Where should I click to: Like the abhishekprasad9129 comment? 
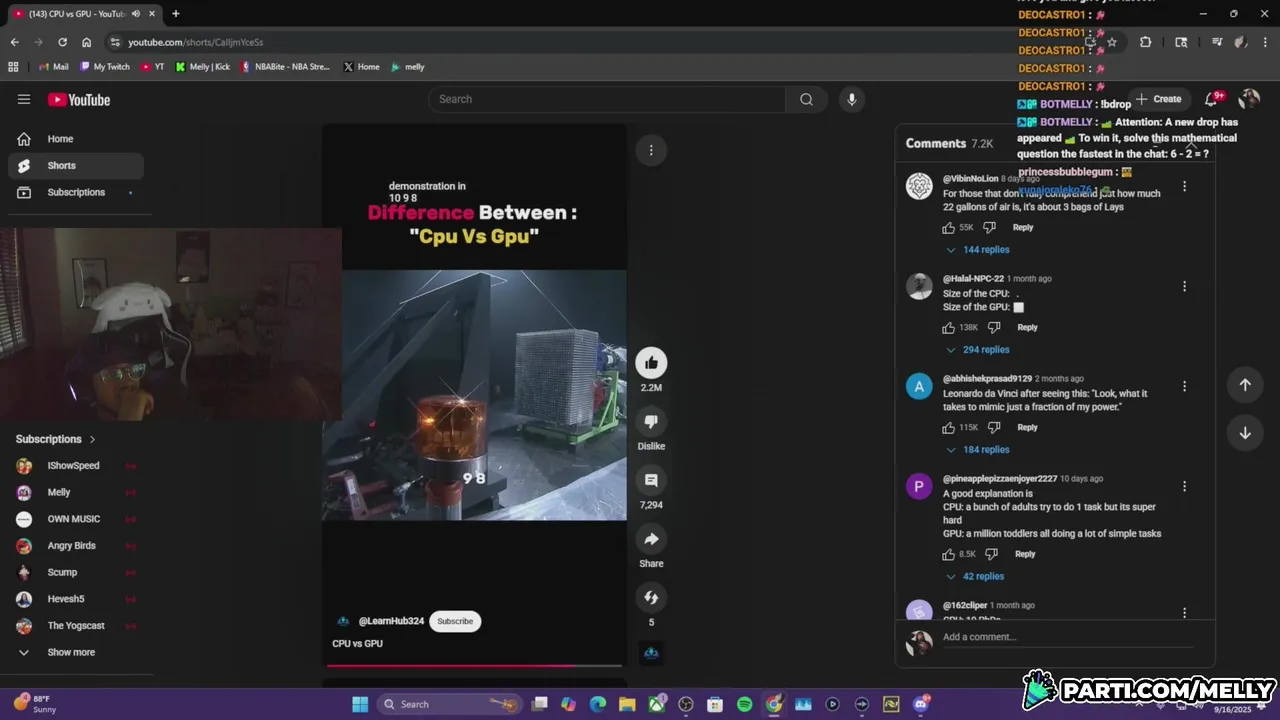(948, 427)
